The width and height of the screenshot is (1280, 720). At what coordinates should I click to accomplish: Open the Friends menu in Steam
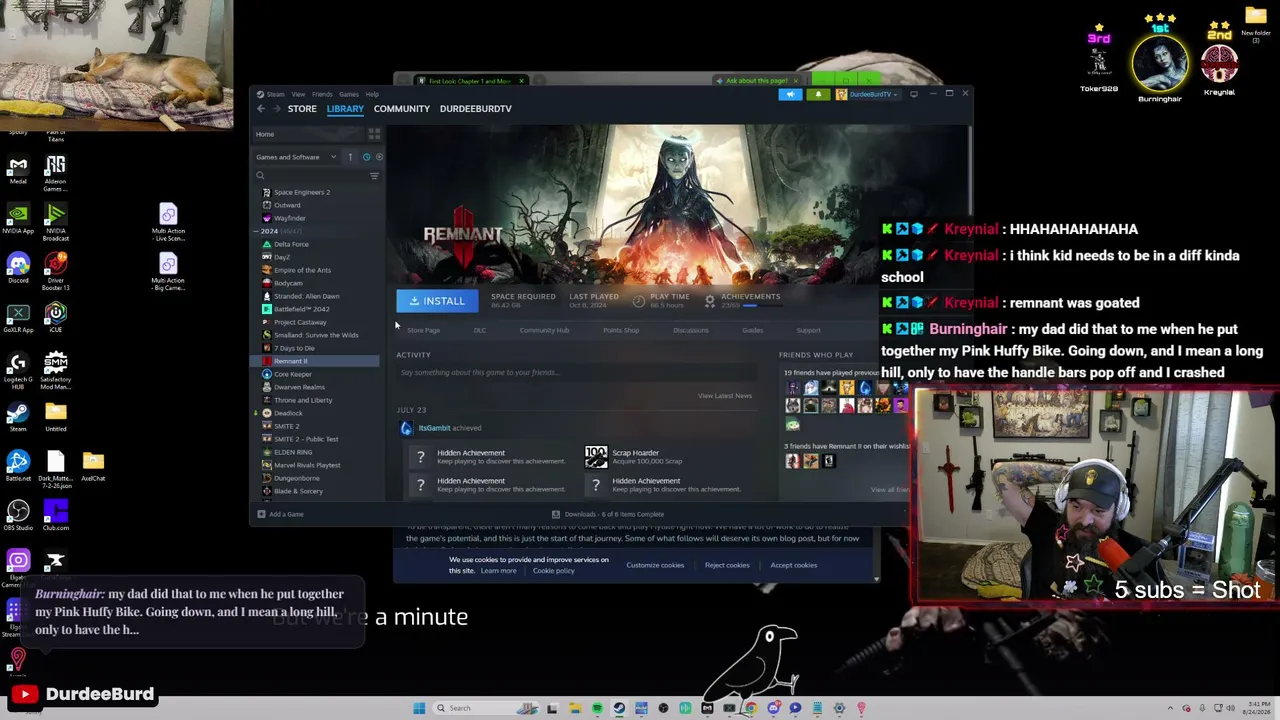click(322, 94)
